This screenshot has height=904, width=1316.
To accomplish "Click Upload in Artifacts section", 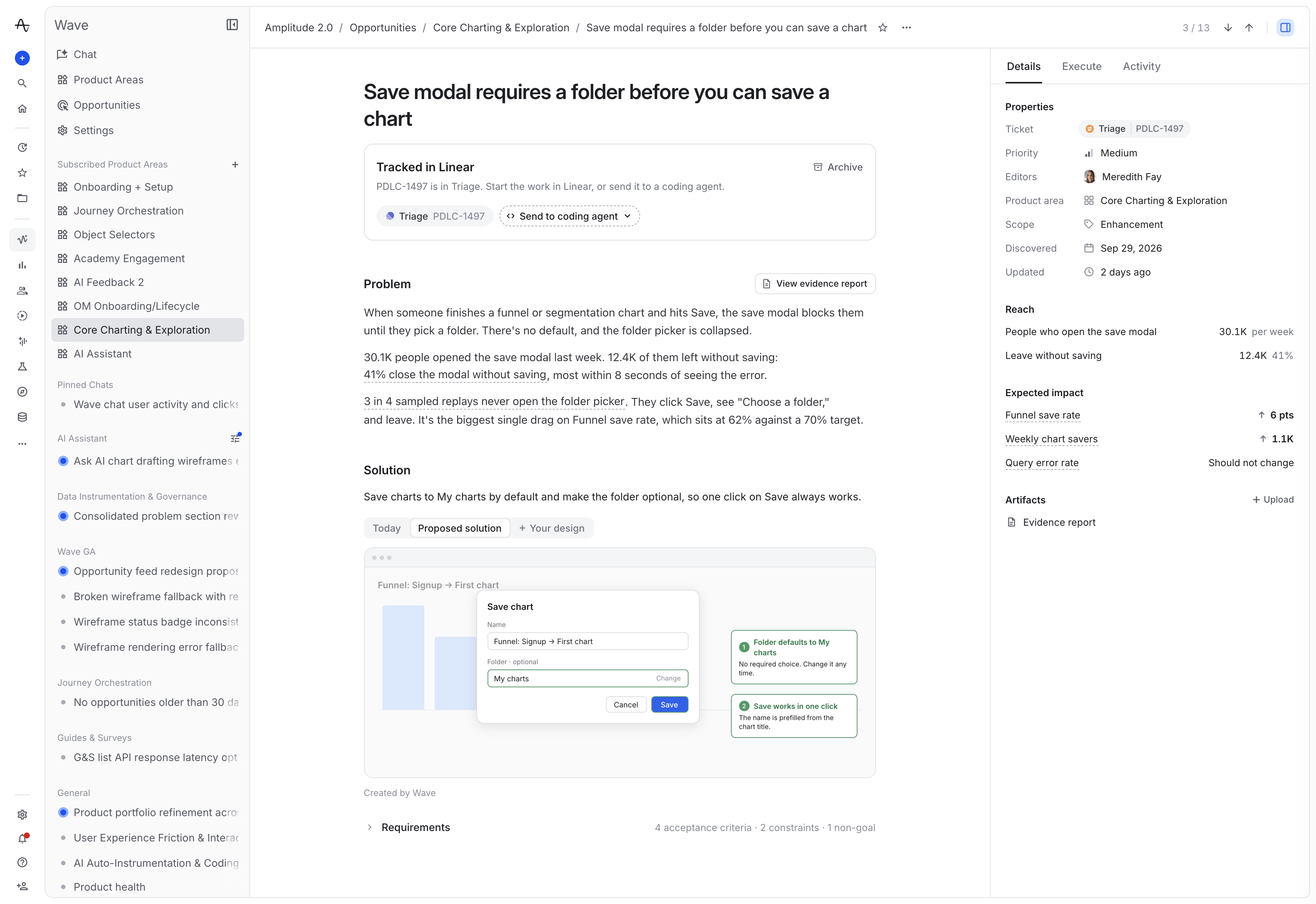I will pyautogui.click(x=1272, y=500).
